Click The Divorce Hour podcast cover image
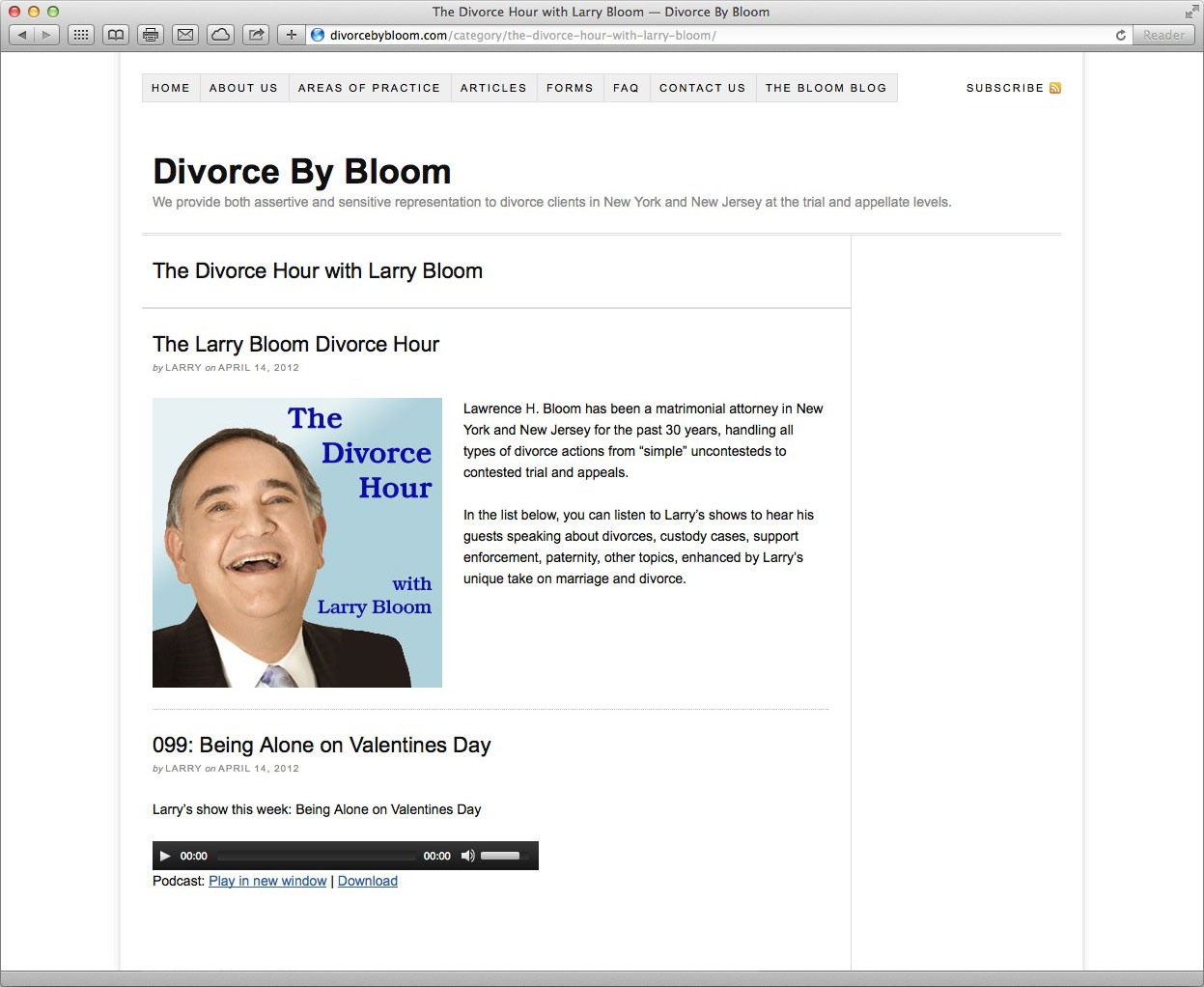The image size is (1204, 987). coord(297,543)
